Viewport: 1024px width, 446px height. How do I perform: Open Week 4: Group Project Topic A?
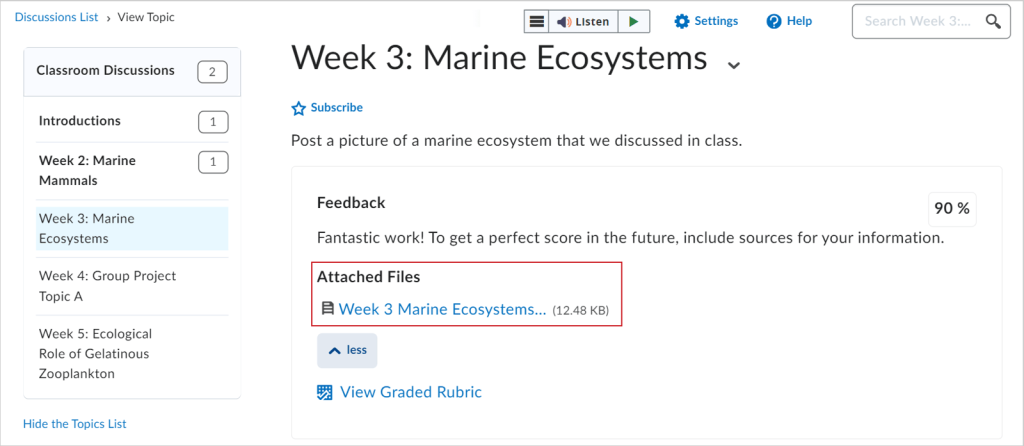pos(107,285)
